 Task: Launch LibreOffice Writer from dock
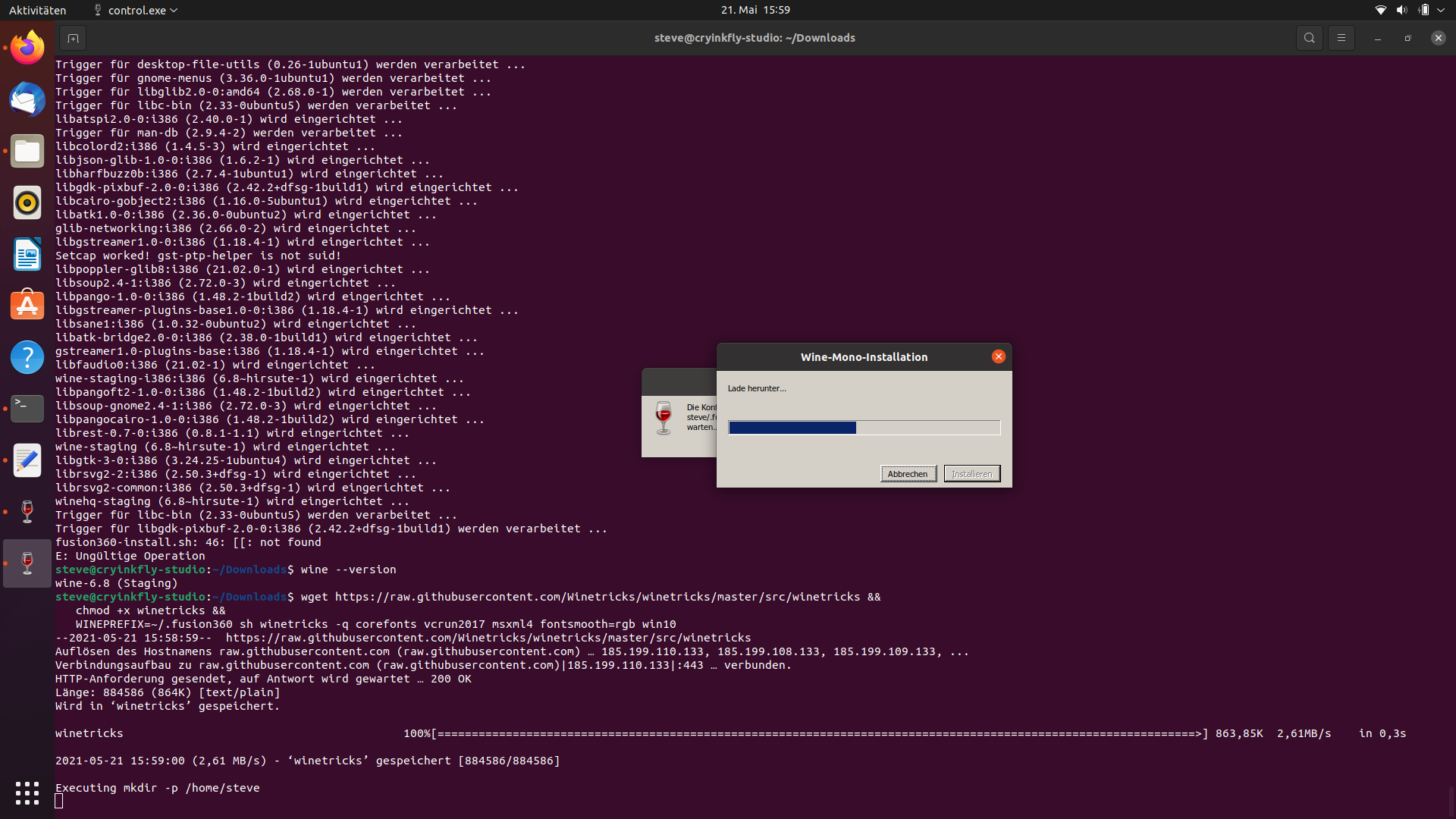tap(27, 255)
